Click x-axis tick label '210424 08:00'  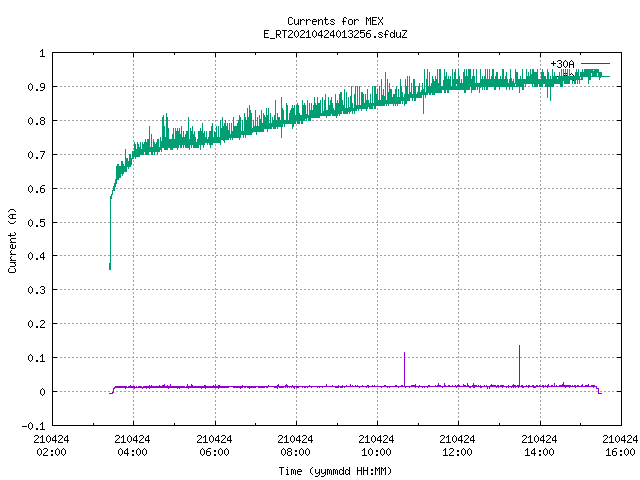coord(295,446)
